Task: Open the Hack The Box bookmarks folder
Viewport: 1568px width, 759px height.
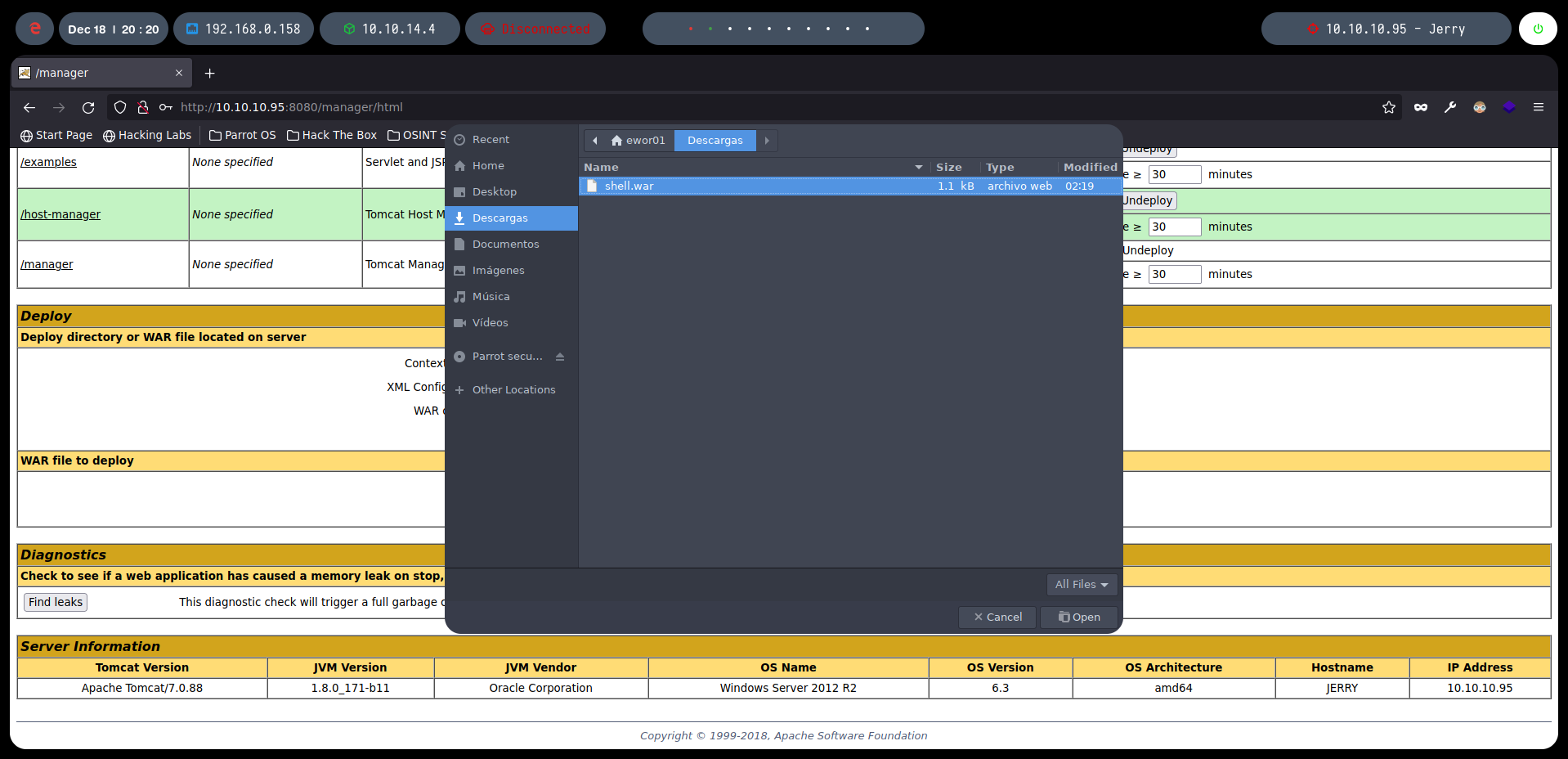Action: (332, 136)
